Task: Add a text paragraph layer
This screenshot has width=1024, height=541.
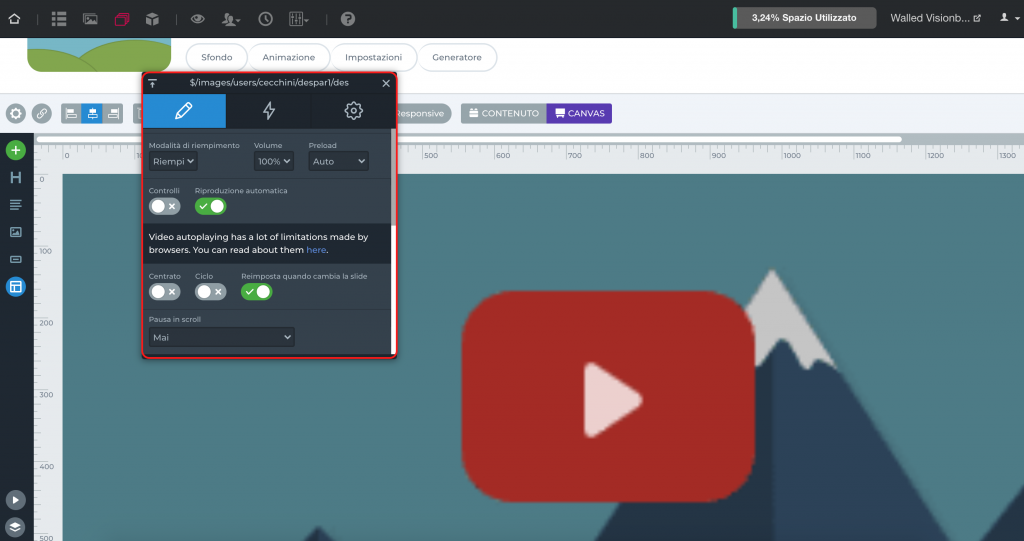Action: tap(16, 205)
